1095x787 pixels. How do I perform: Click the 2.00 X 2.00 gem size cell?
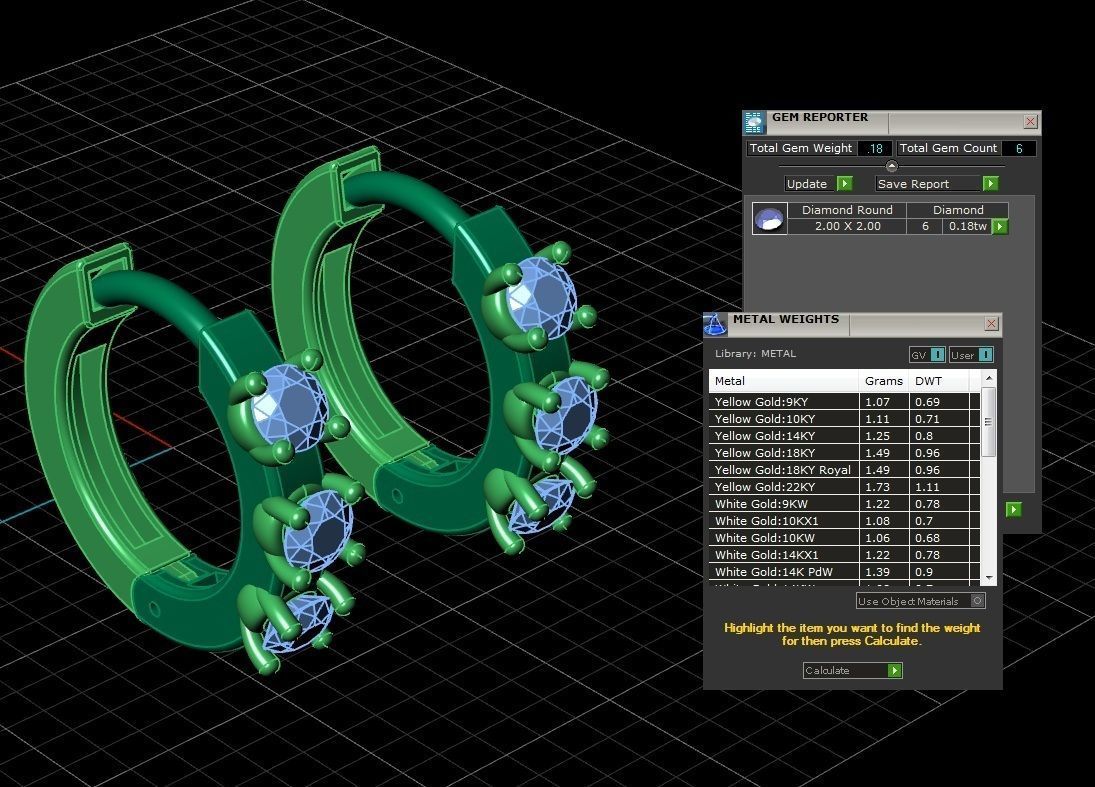(x=847, y=226)
